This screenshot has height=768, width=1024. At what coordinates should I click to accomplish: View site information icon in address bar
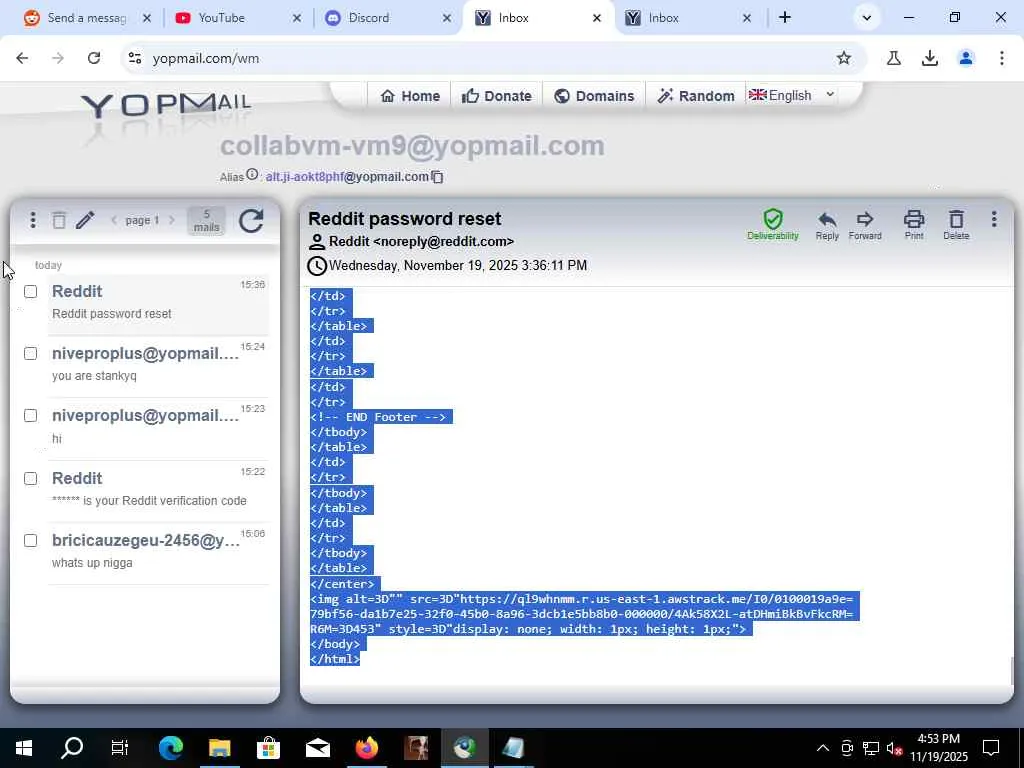pos(135,58)
